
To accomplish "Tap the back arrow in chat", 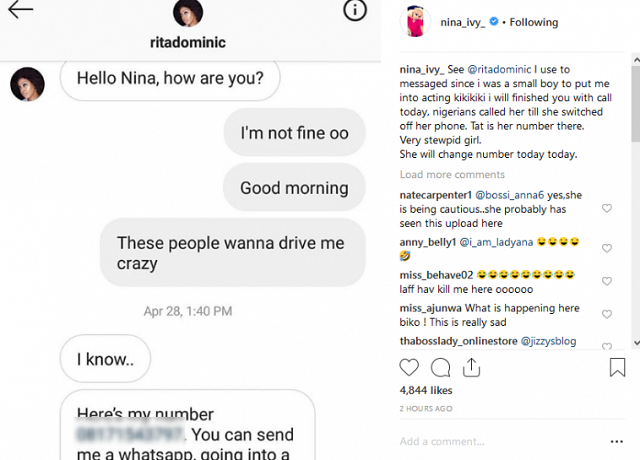I will (20, 11).
